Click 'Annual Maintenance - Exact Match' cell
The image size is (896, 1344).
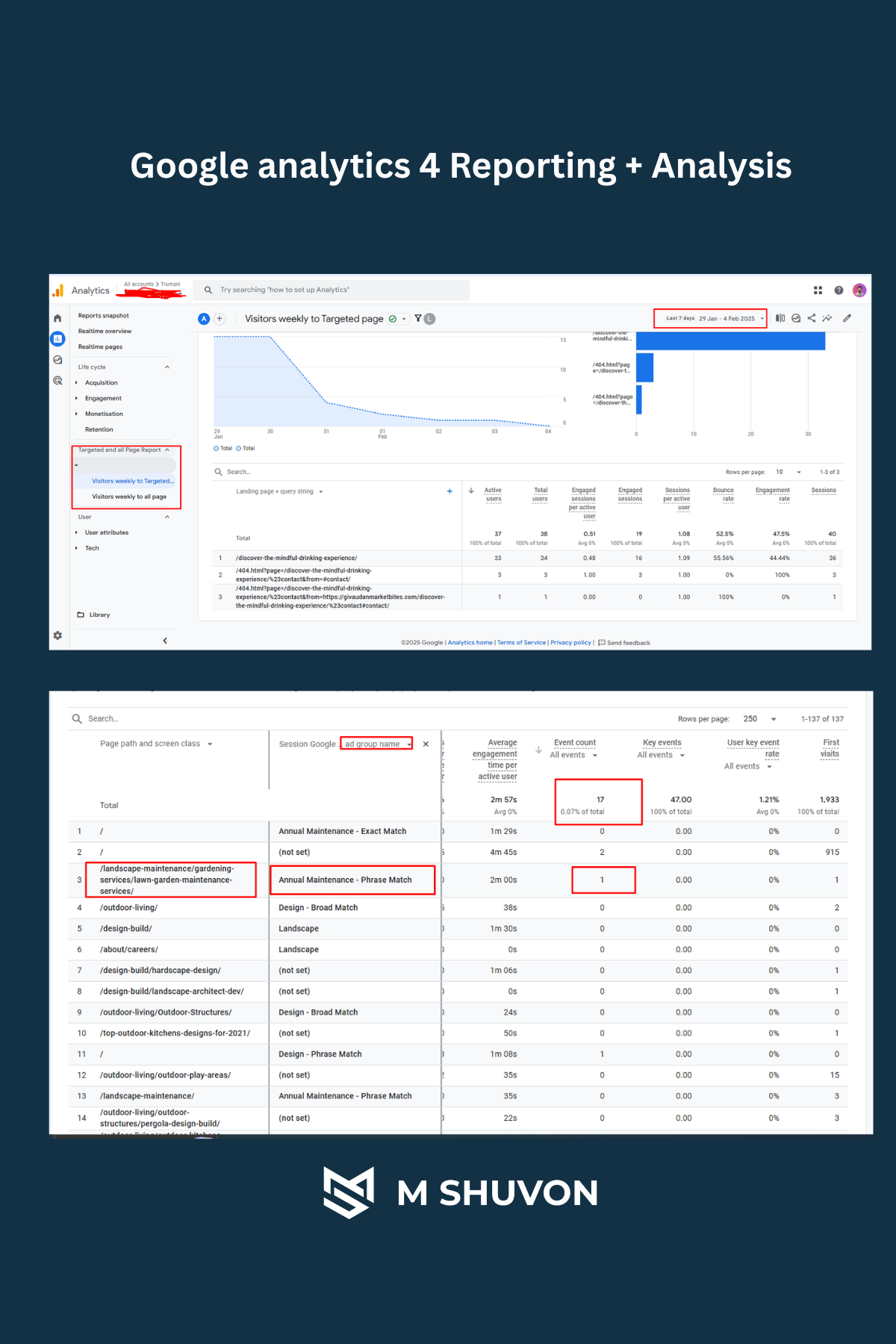343,831
